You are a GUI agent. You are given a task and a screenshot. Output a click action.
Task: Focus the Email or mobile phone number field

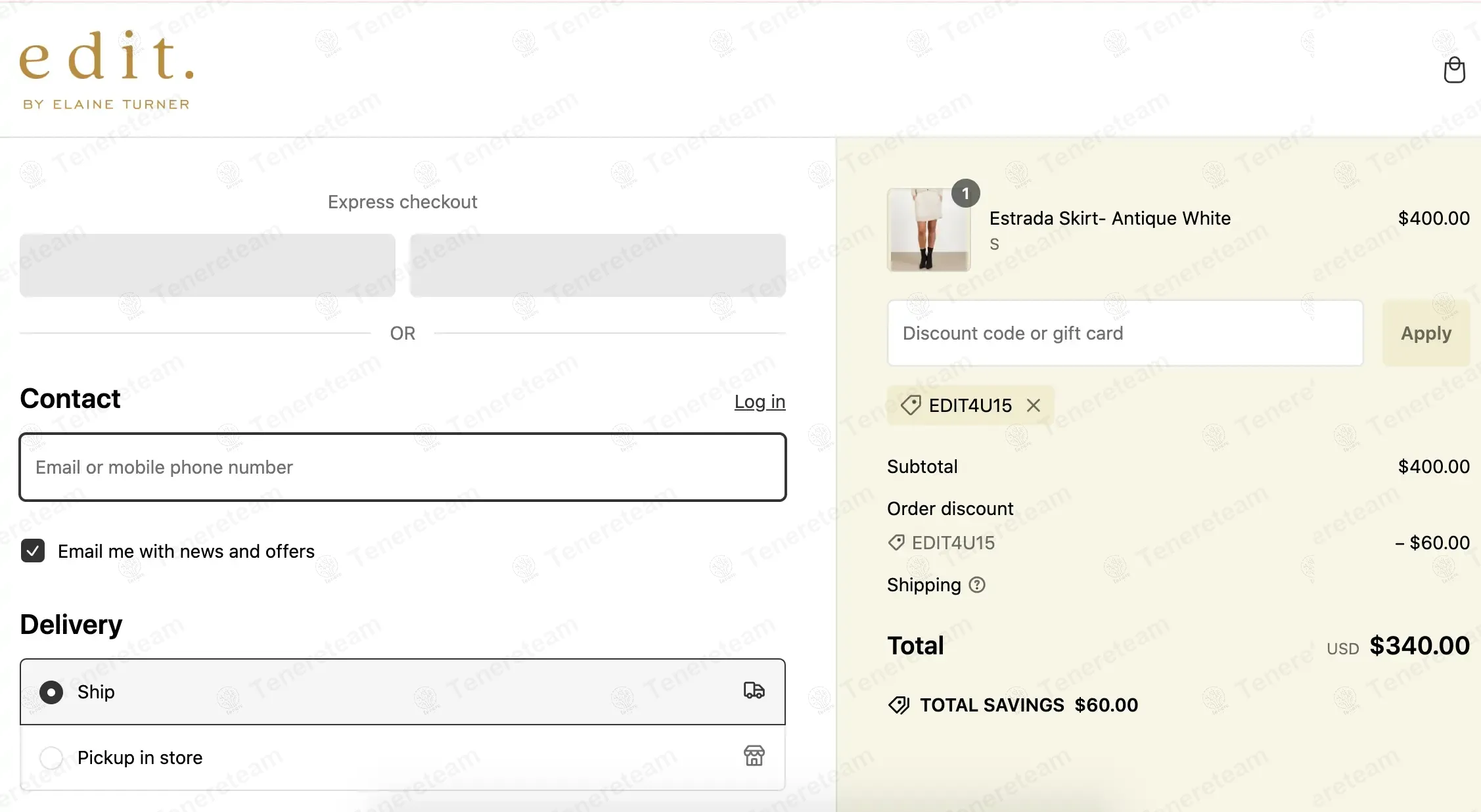(x=403, y=467)
